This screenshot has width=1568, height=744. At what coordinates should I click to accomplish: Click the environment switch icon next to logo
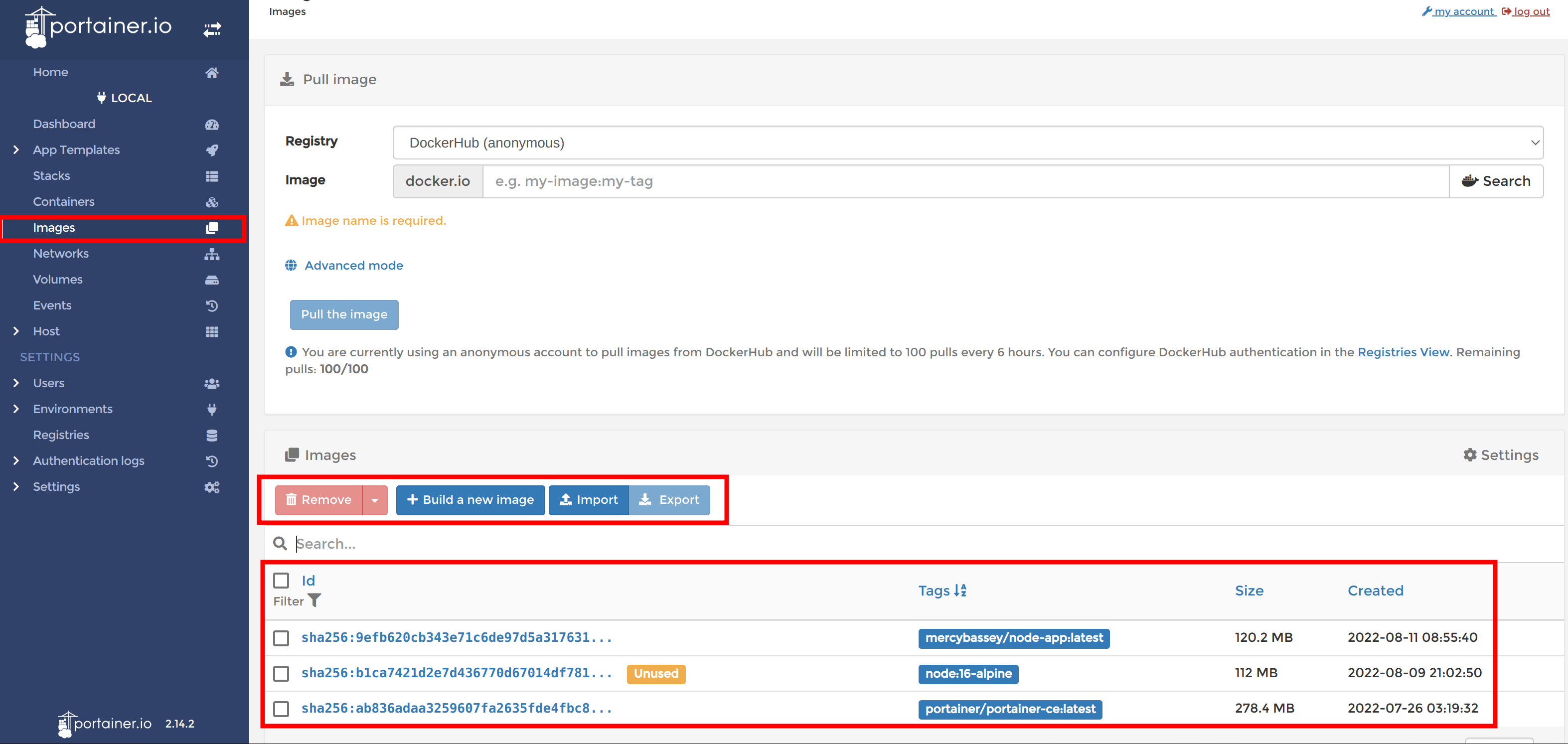[x=212, y=28]
